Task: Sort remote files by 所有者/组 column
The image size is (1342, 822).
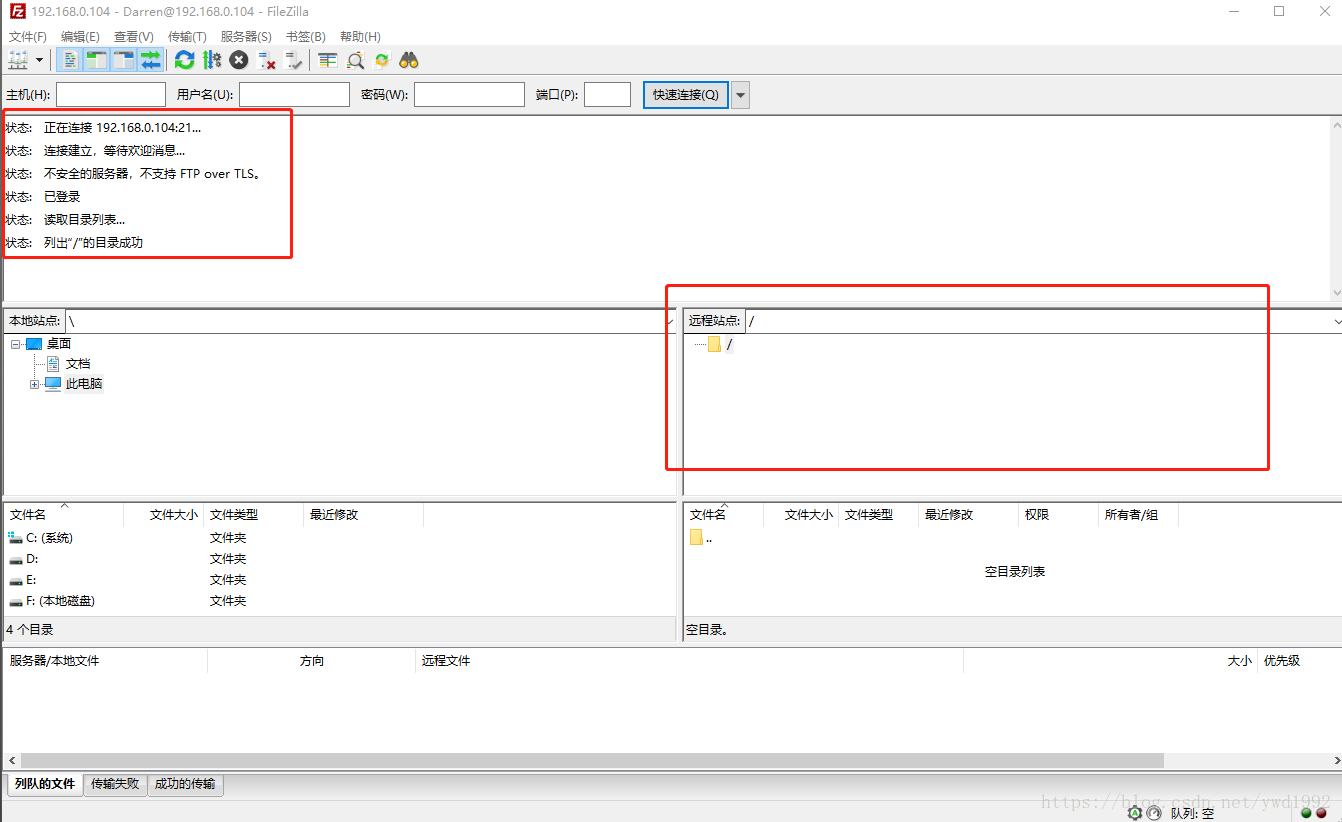Action: (x=1138, y=515)
